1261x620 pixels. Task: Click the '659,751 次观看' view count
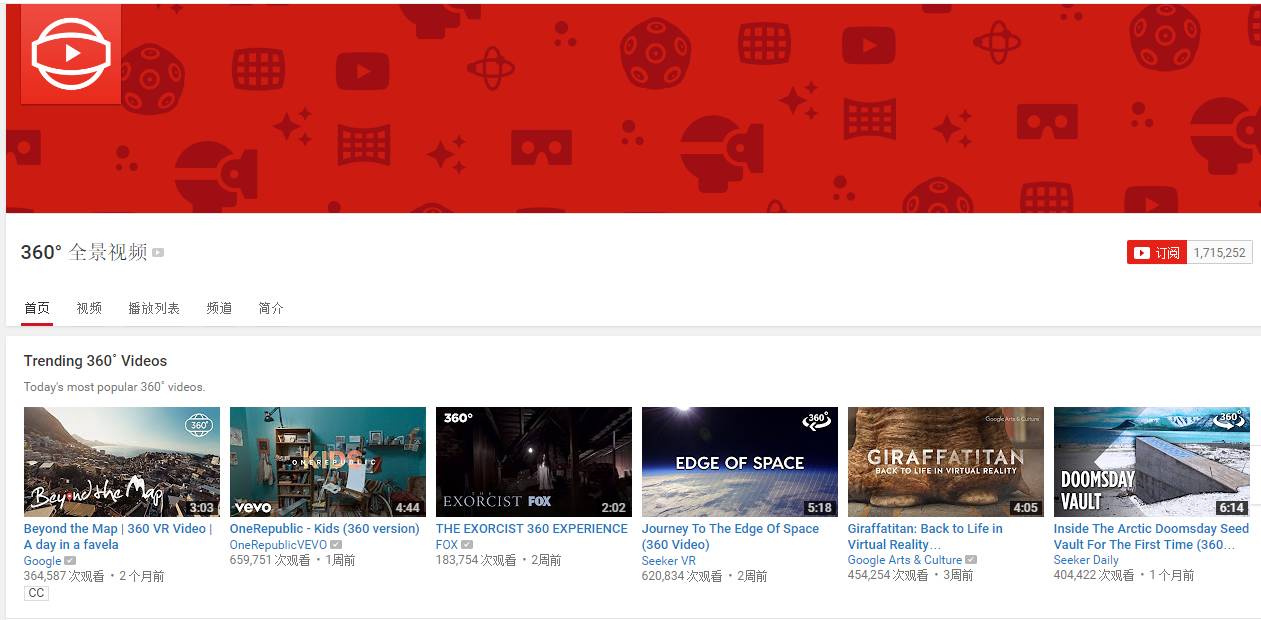tap(270, 560)
